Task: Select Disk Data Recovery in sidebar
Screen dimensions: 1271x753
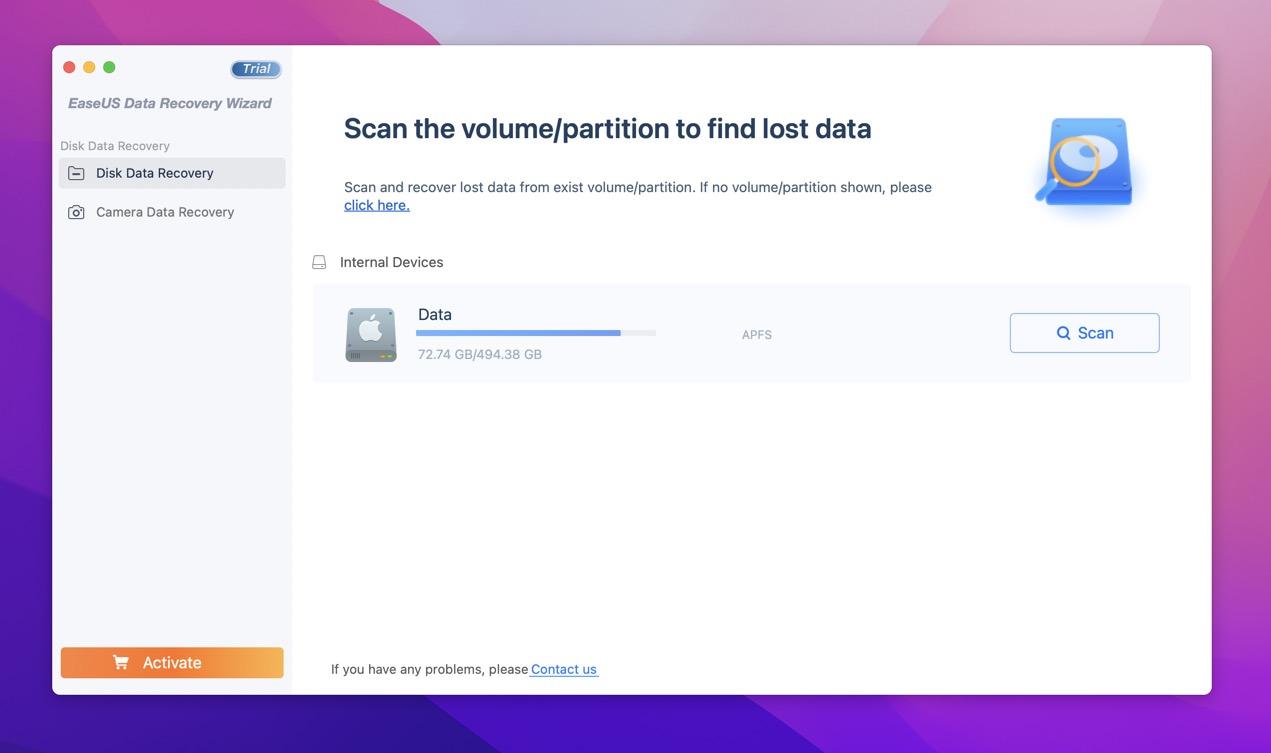Action: tap(172, 173)
